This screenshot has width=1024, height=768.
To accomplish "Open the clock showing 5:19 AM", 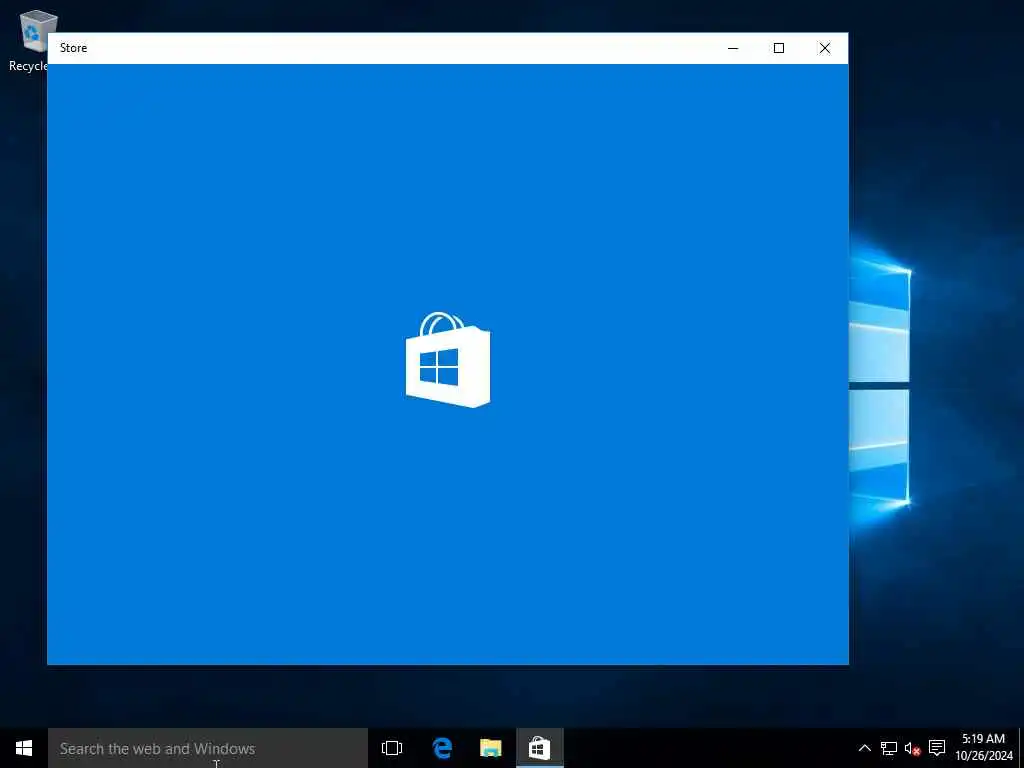I will [x=984, y=748].
